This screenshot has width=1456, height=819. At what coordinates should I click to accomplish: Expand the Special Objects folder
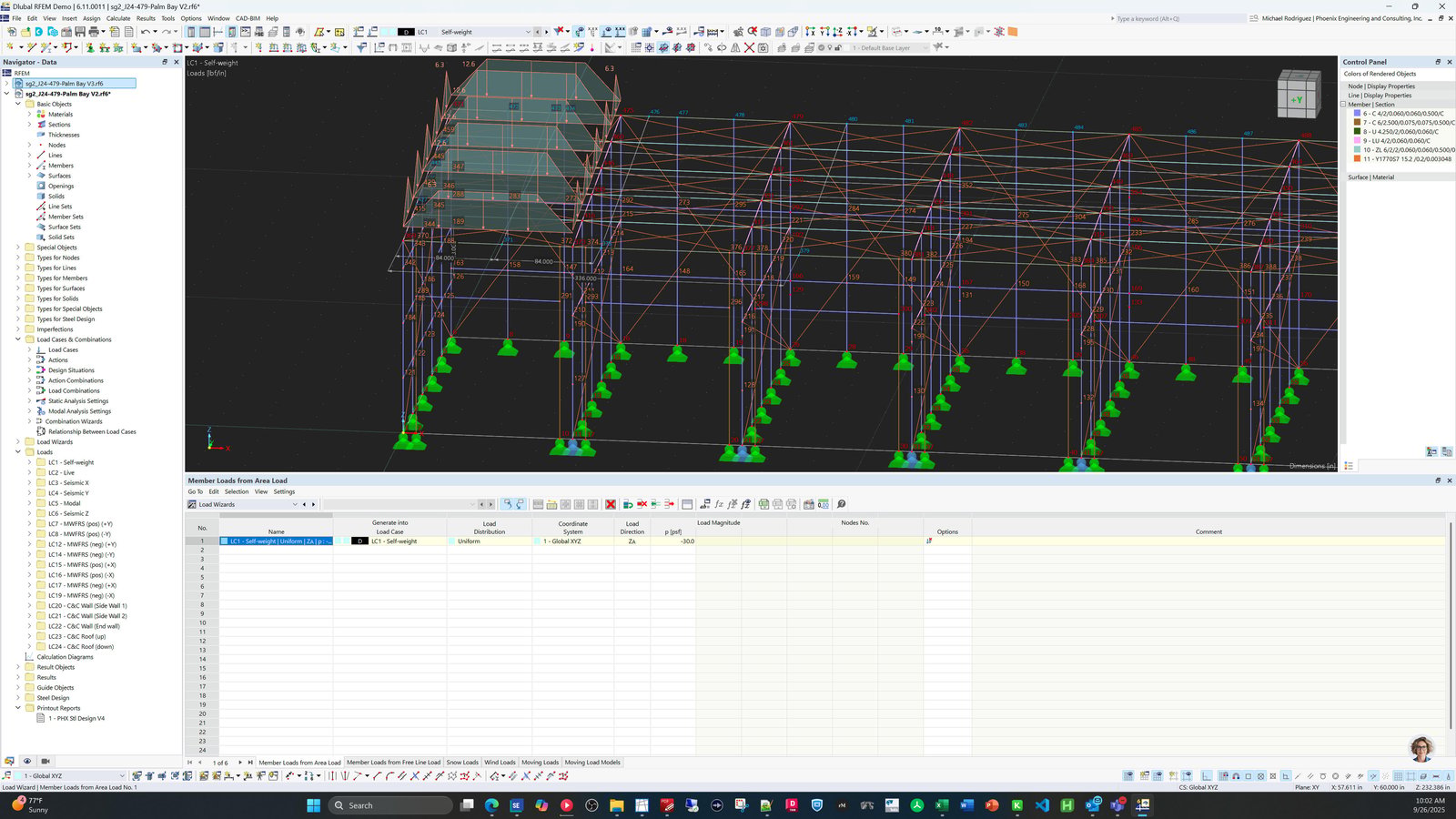click(x=18, y=248)
